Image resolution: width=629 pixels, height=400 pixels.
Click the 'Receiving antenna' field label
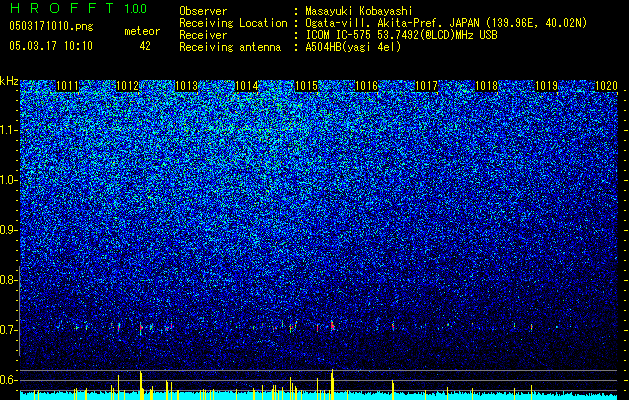(x=230, y=47)
